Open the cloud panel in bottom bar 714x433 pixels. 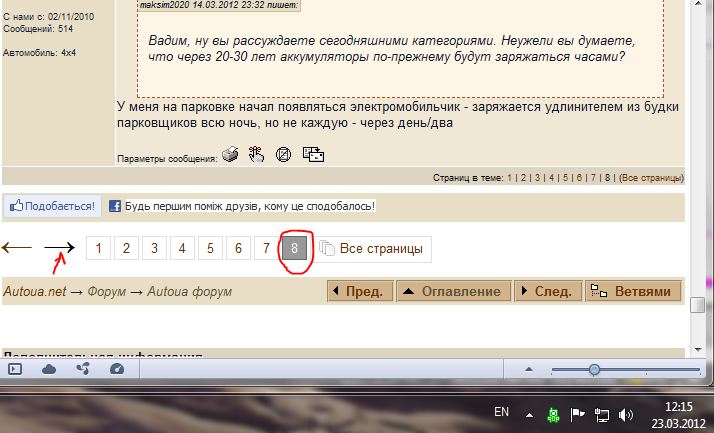coord(48,369)
